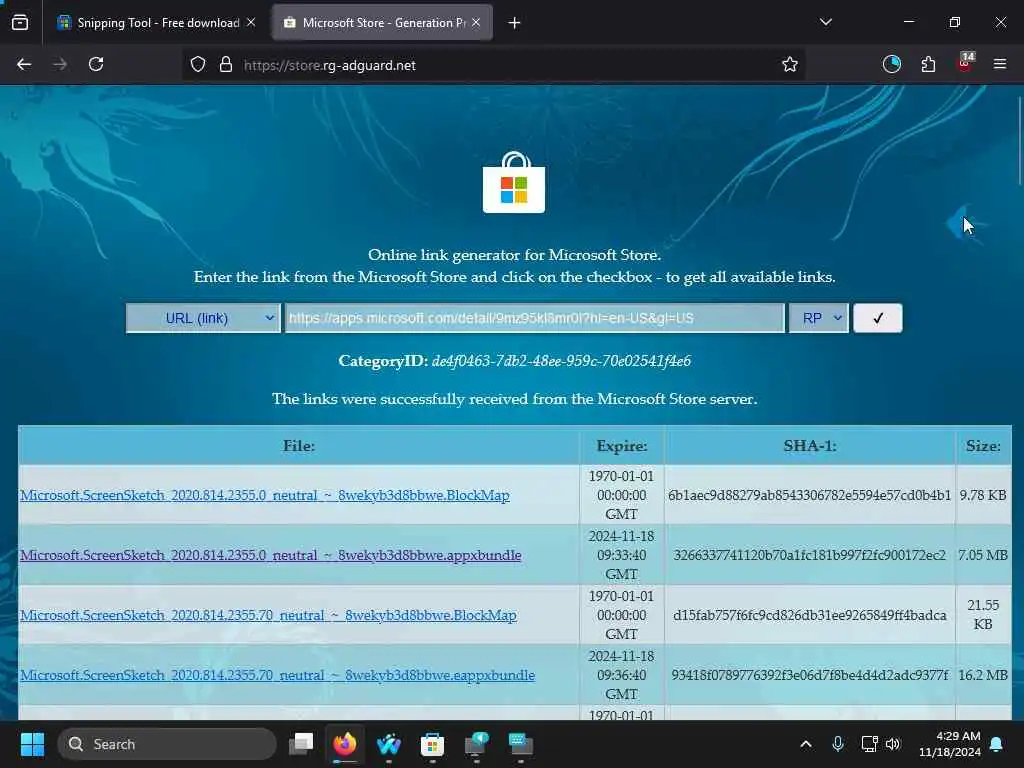
Task: Click SHA-1 hash starting with 6b1aec9d
Action: click(x=809, y=495)
